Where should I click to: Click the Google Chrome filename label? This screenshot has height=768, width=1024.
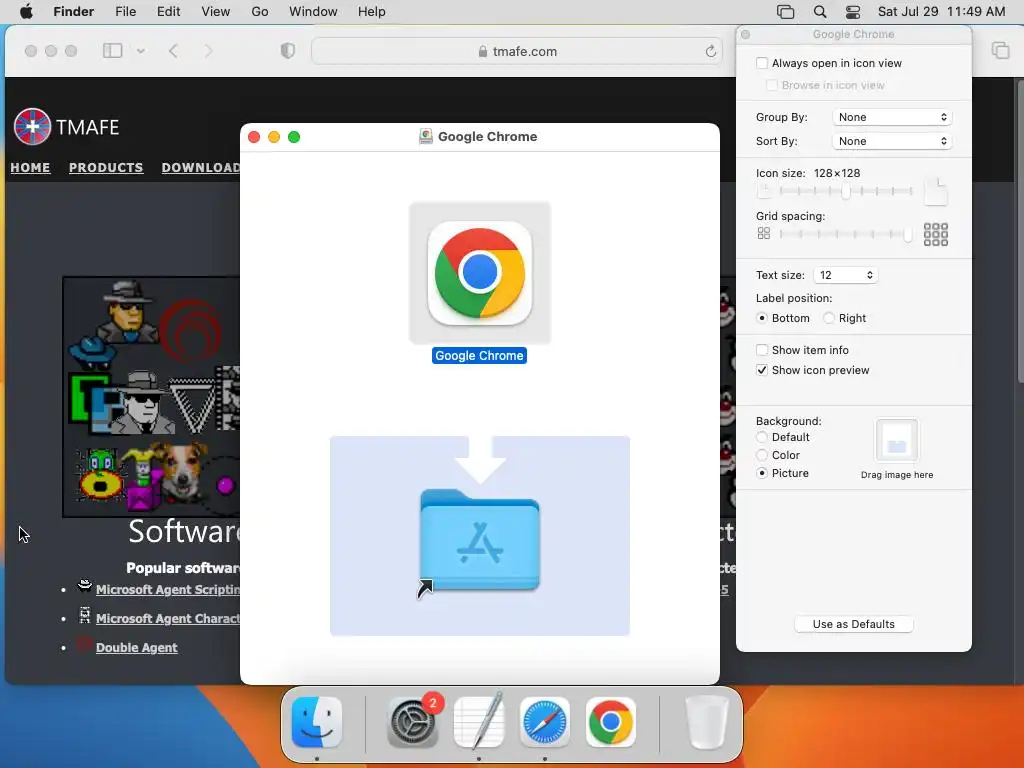point(479,355)
